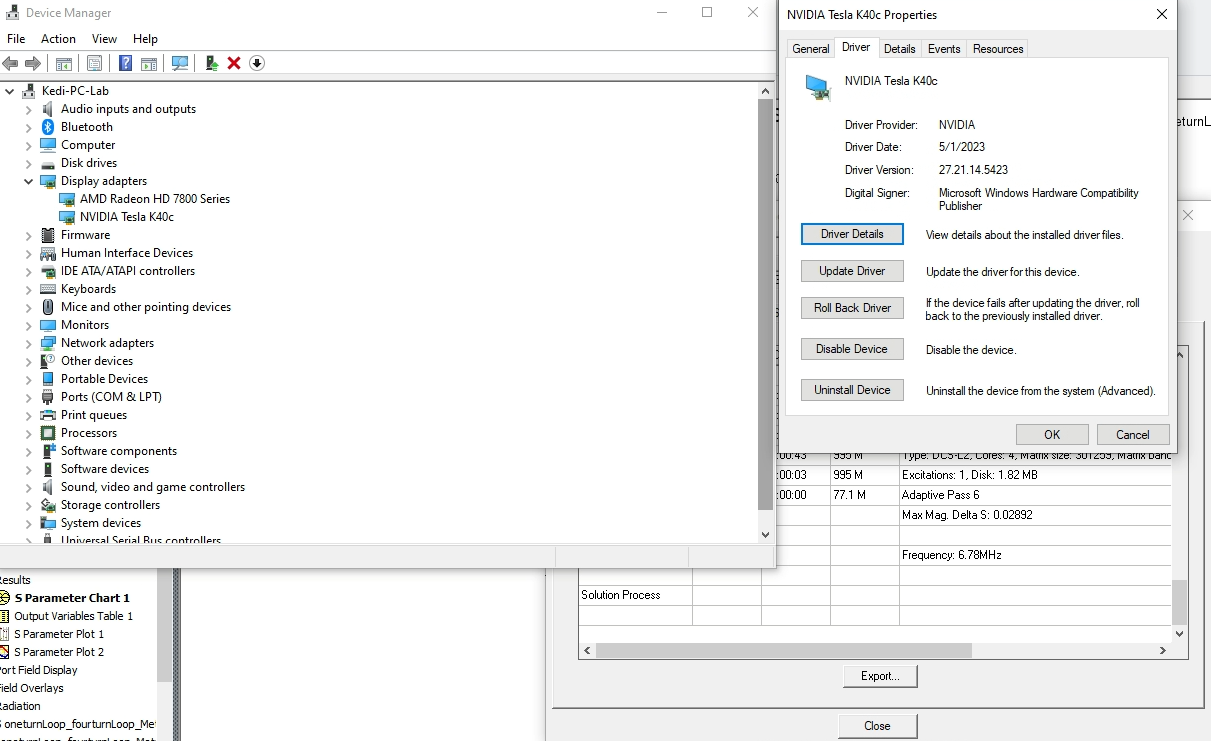
Task: Click the Print queues printer icon
Action: (x=48, y=415)
